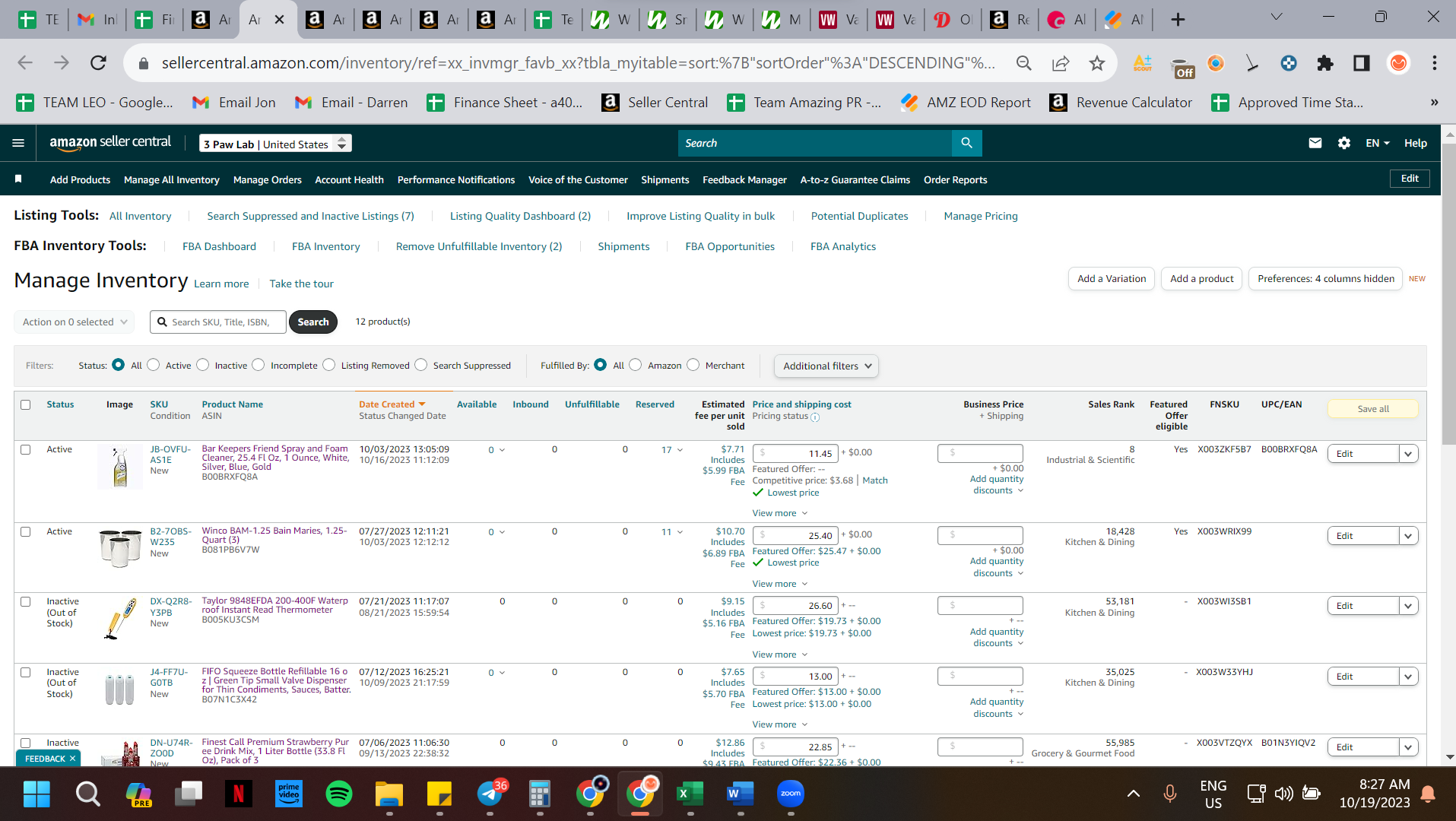Open the Chrome three-dot menu

tap(1434, 63)
